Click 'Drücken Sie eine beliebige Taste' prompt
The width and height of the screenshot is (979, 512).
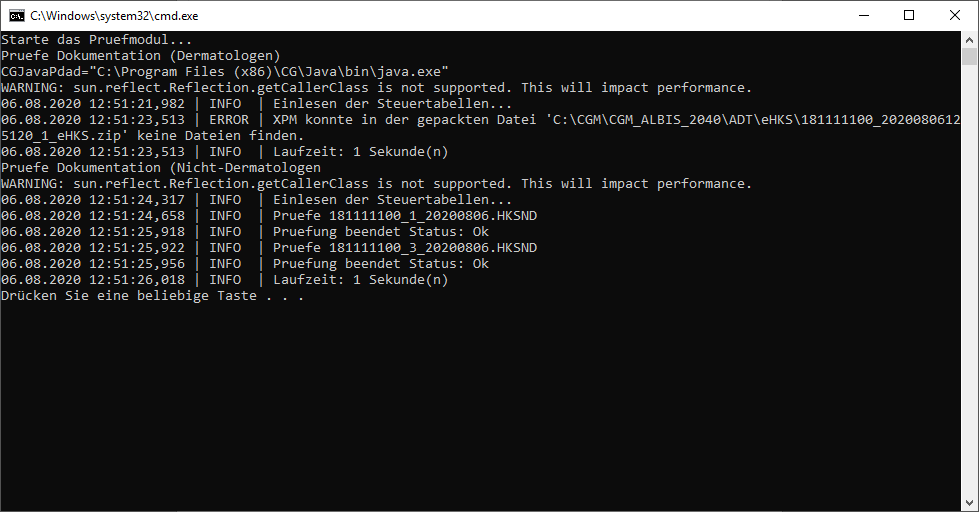[129, 295]
